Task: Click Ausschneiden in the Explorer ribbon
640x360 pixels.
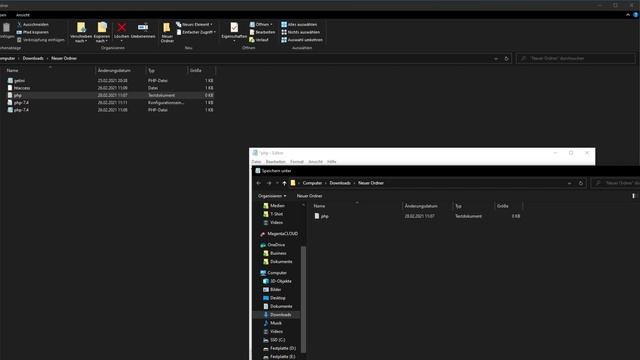Action: pos(32,24)
